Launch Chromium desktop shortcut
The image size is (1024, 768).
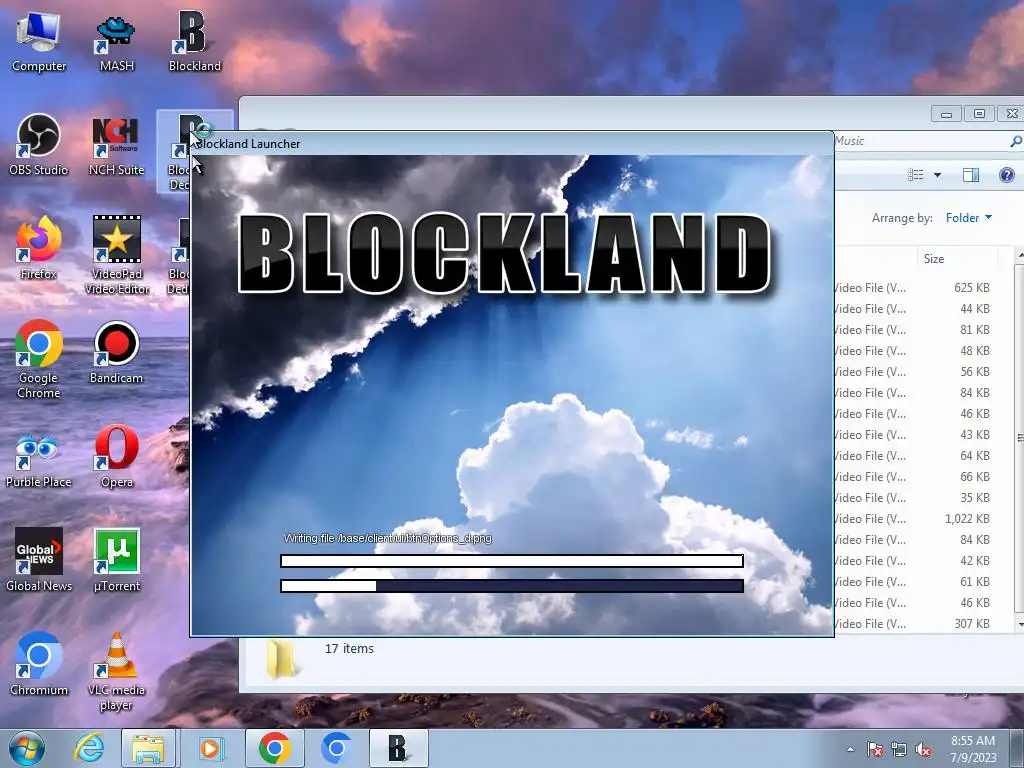(x=39, y=664)
